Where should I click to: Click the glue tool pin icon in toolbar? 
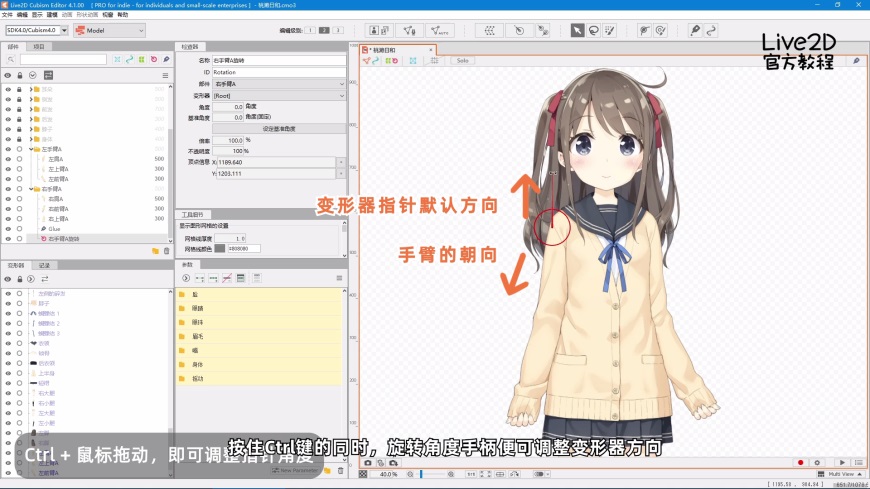tap(695, 30)
